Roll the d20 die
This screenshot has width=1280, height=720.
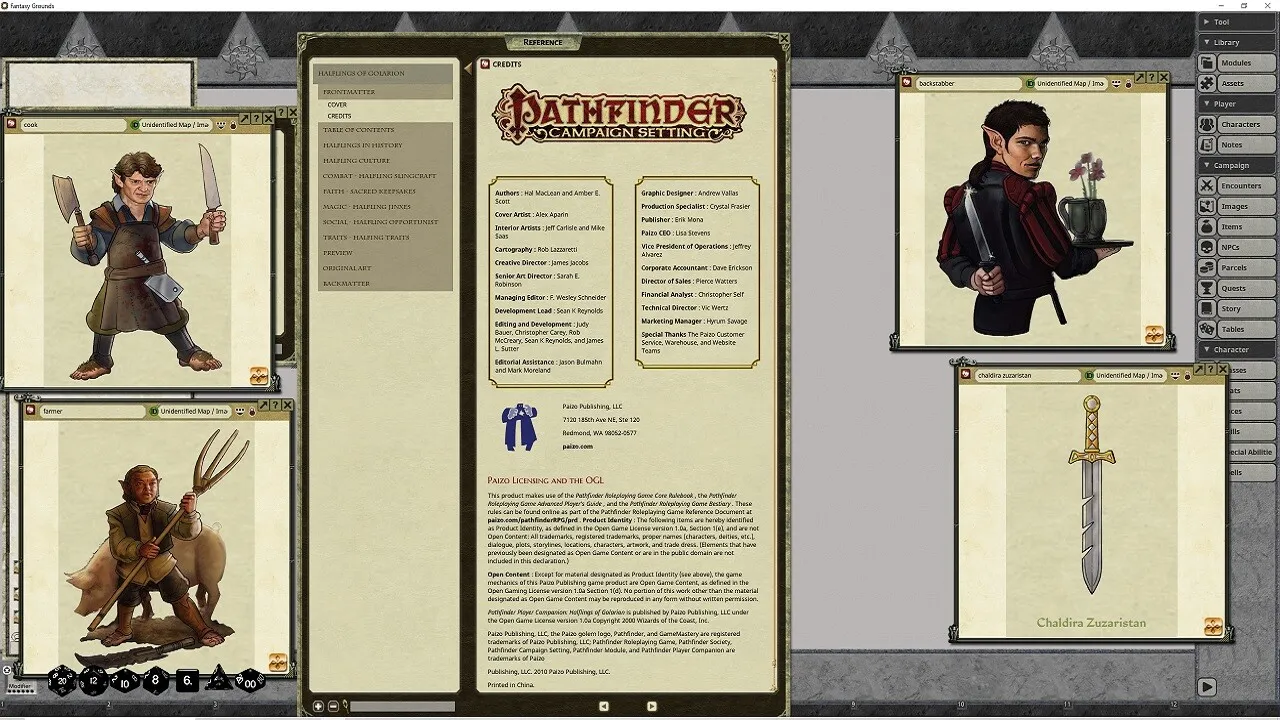(61, 681)
